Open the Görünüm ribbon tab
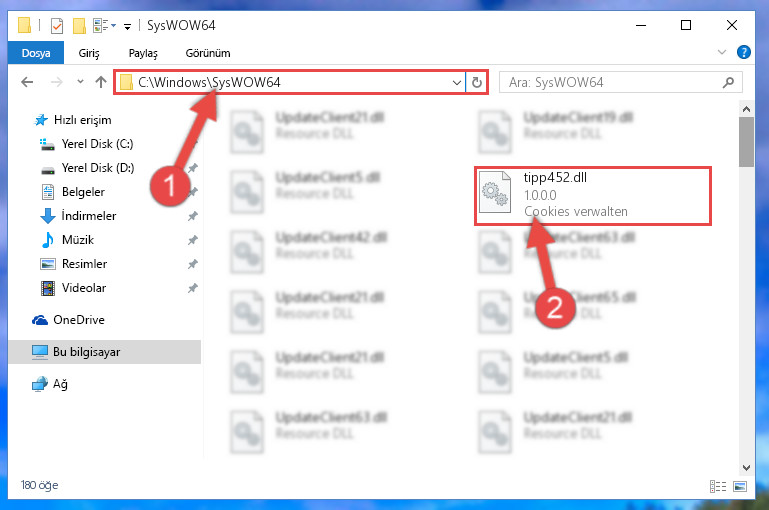This screenshot has width=769, height=510. [x=207, y=53]
